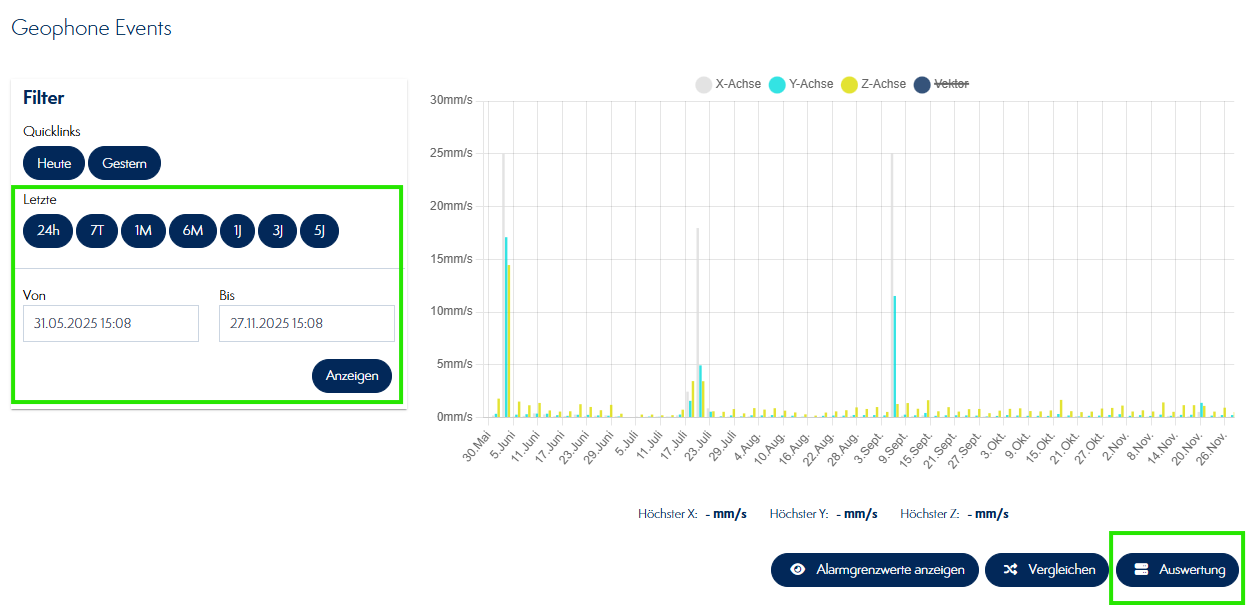Show the last 24h range
The width and height of the screenshot is (1246, 605).
click(48, 231)
